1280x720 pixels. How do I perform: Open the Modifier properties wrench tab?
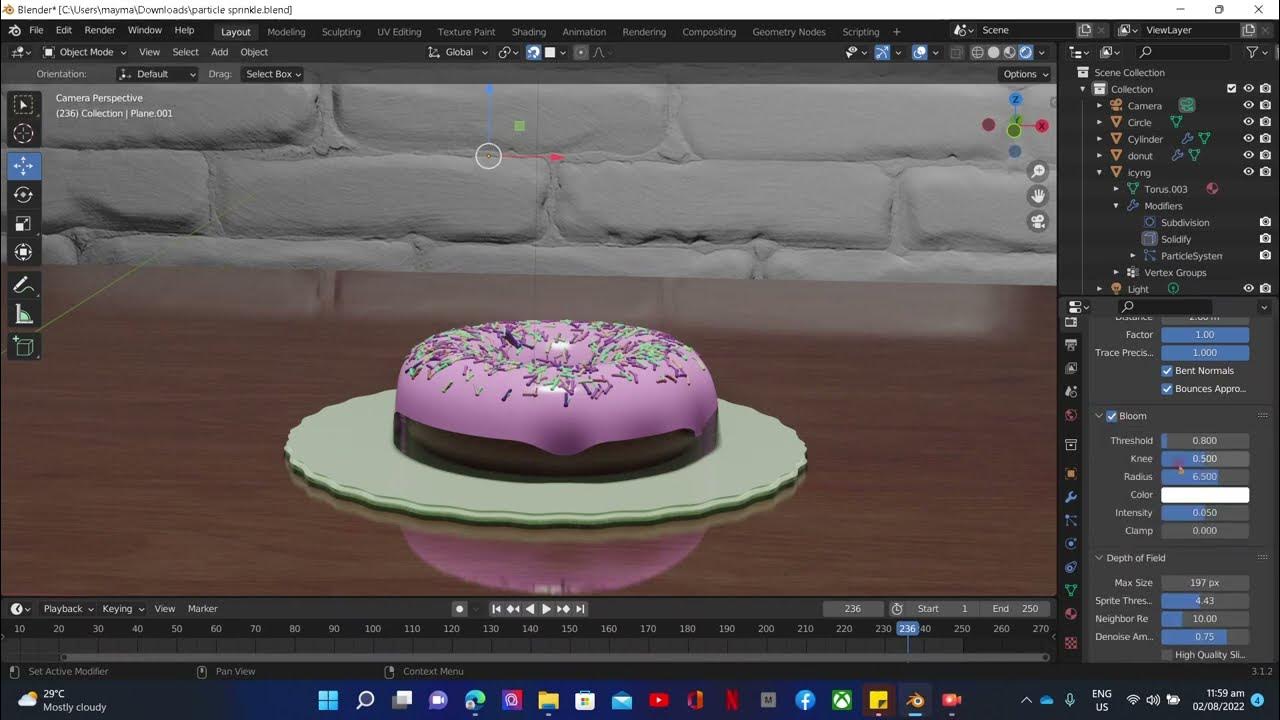tap(1071, 497)
